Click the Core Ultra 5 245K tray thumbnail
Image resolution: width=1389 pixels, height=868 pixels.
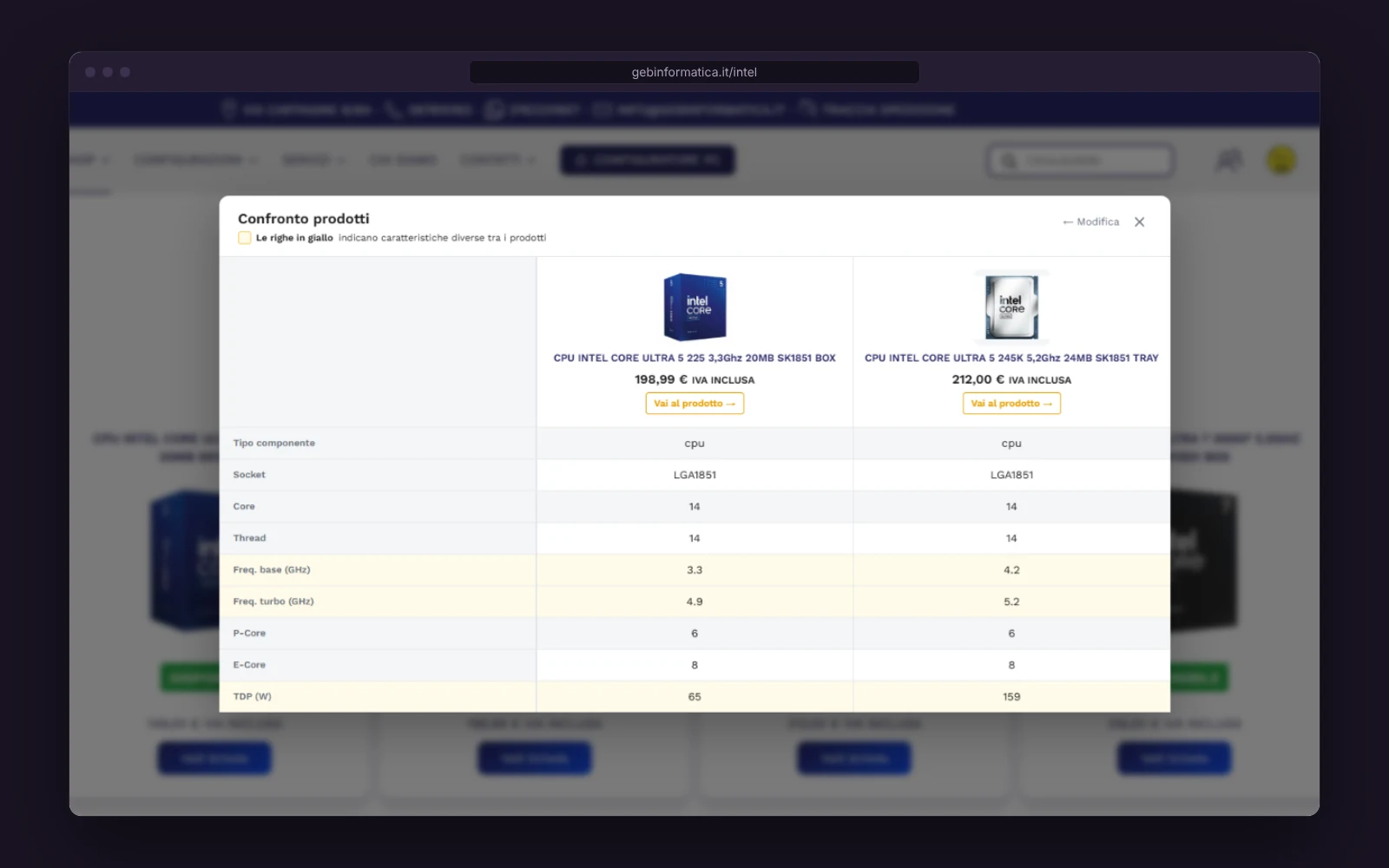click(1011, 307)
